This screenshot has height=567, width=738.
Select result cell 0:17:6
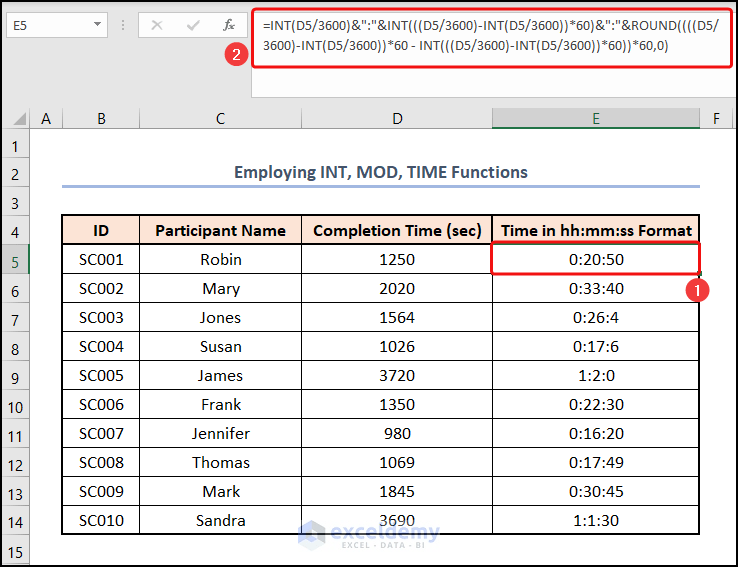coord(596,347)
